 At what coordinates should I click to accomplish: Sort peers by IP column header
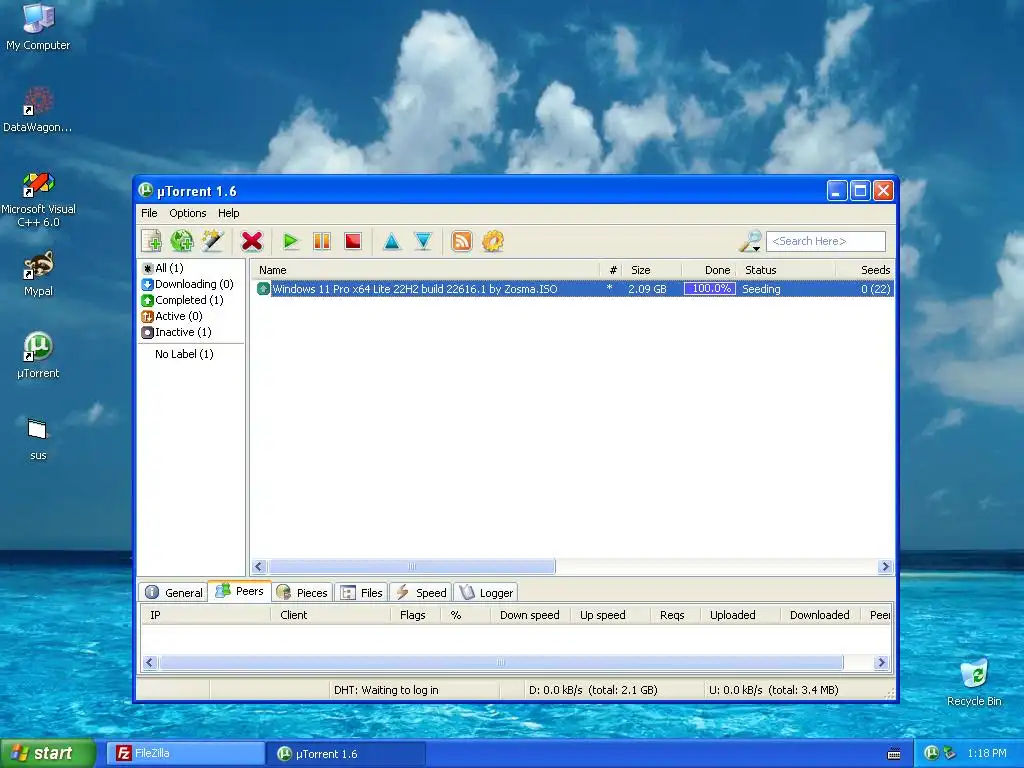[205, 615]
